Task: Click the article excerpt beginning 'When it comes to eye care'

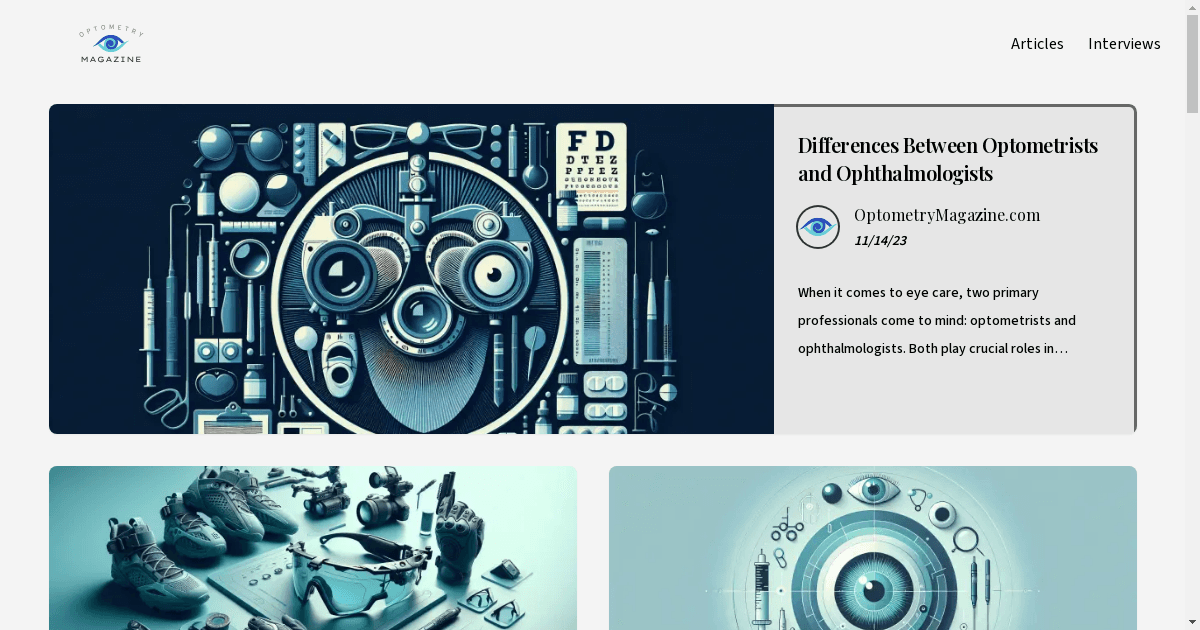Action: point(936,320)
